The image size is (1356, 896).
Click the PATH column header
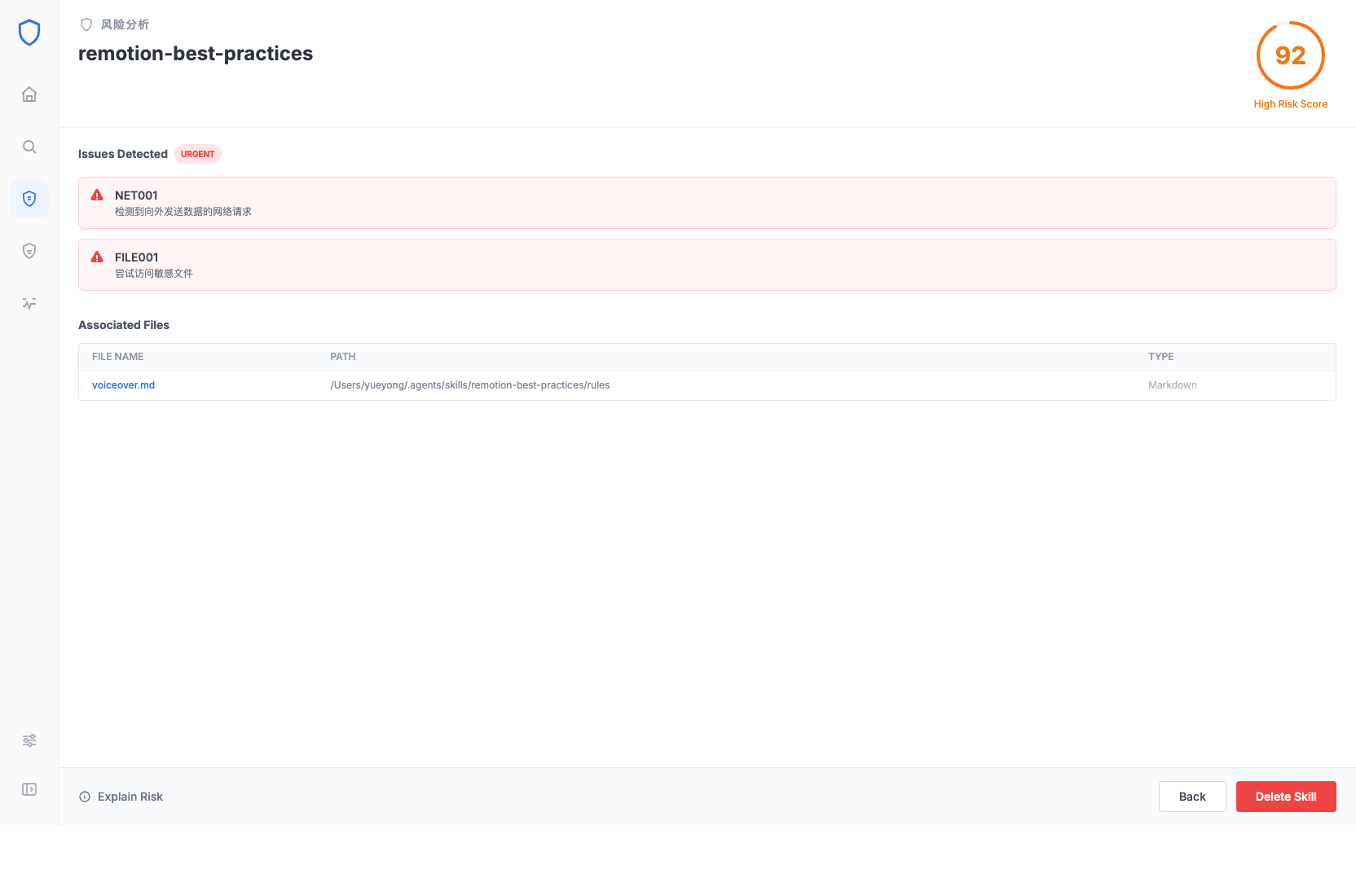pyautogui.click(x=342, y=357)
